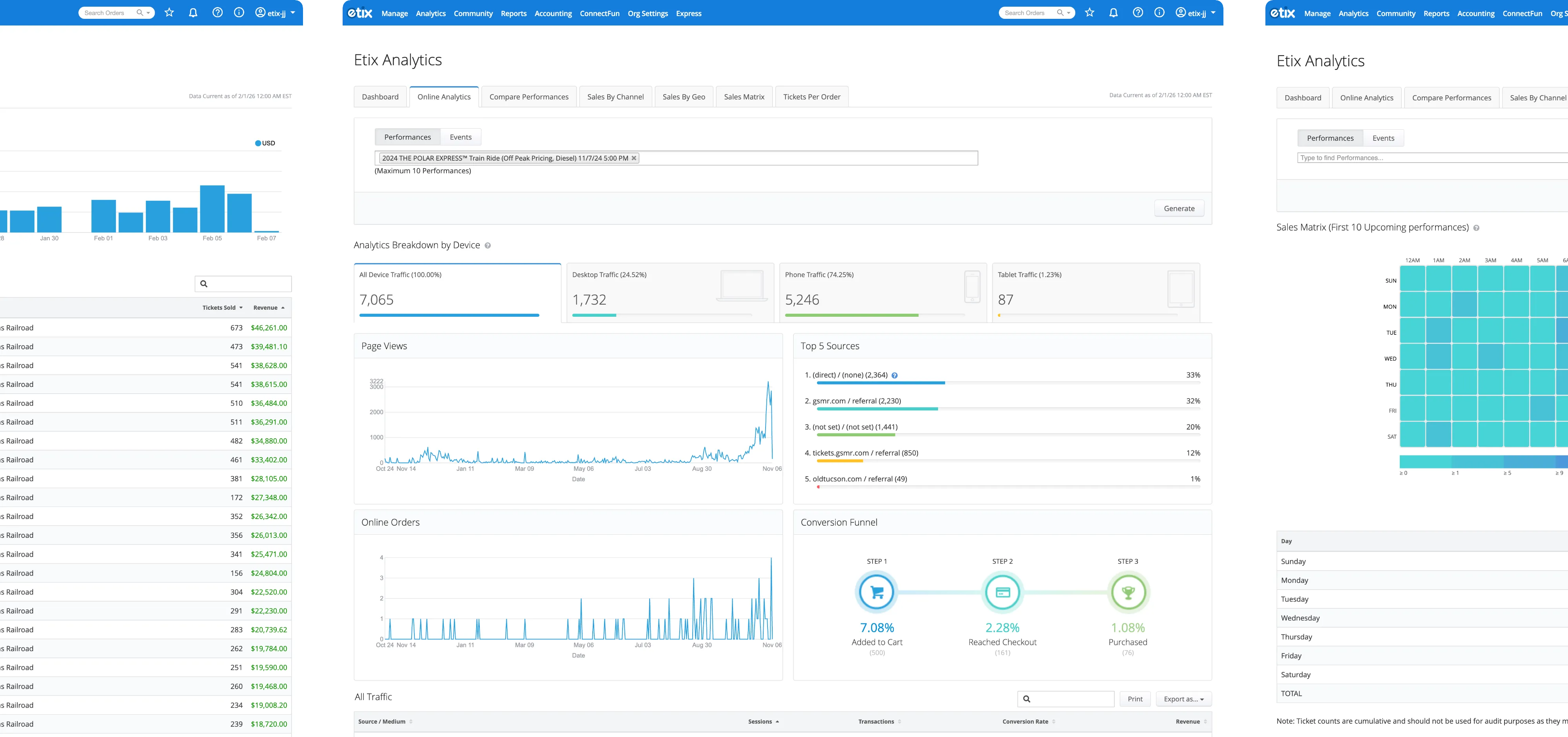Click the cart icon in conversion funnel Step 1
This screenshot has height=737, width=1568.
877,592
